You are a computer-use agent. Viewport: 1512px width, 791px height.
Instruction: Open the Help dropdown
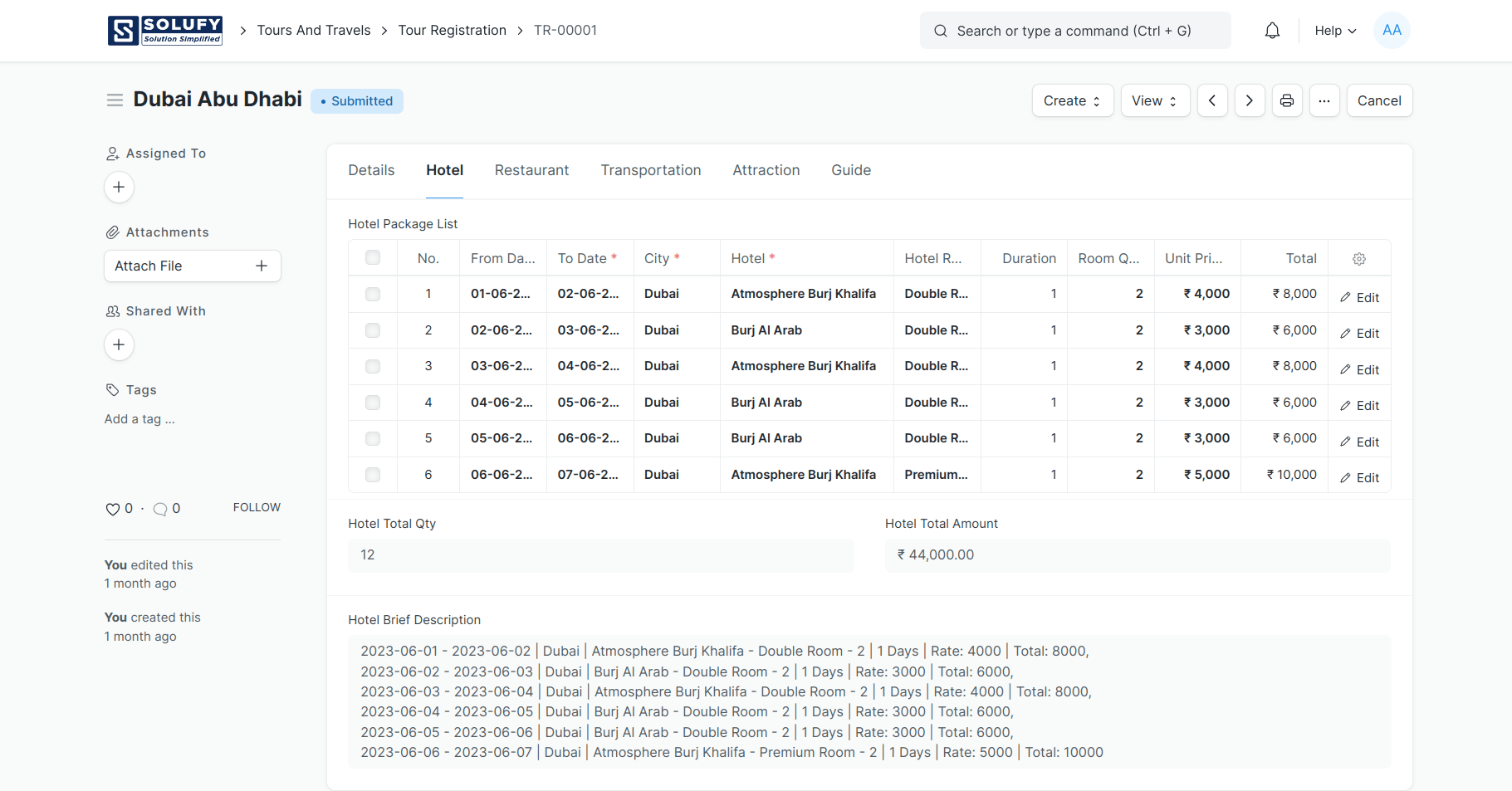[x=1335, y=31]
